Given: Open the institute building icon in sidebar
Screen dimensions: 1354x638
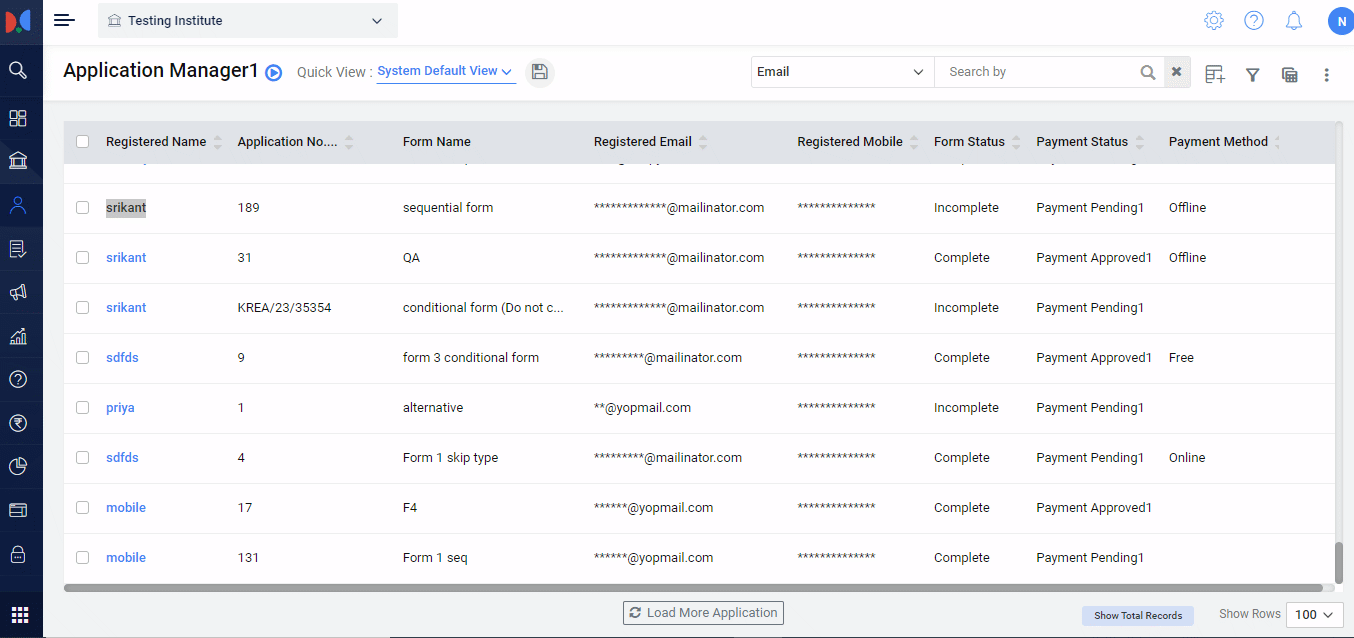Looking at the screenshot, I should (18, 161).
